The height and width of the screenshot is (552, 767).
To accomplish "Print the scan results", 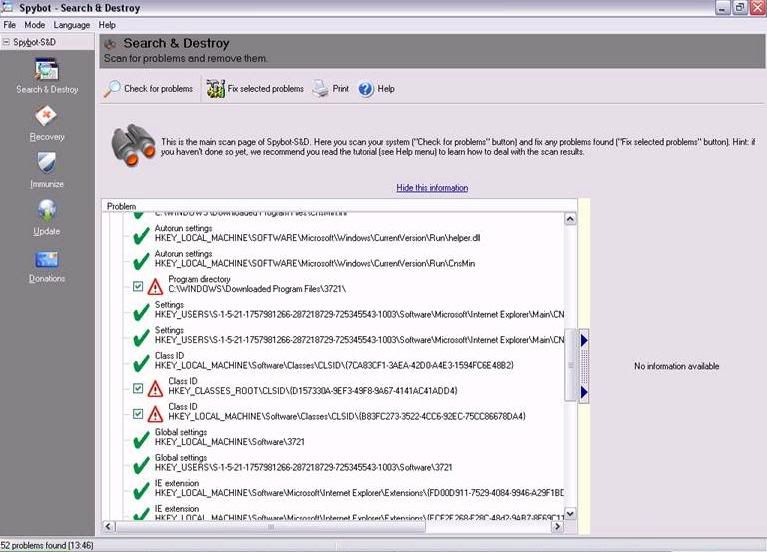I will pyautogui.click(x=330, y=89).
